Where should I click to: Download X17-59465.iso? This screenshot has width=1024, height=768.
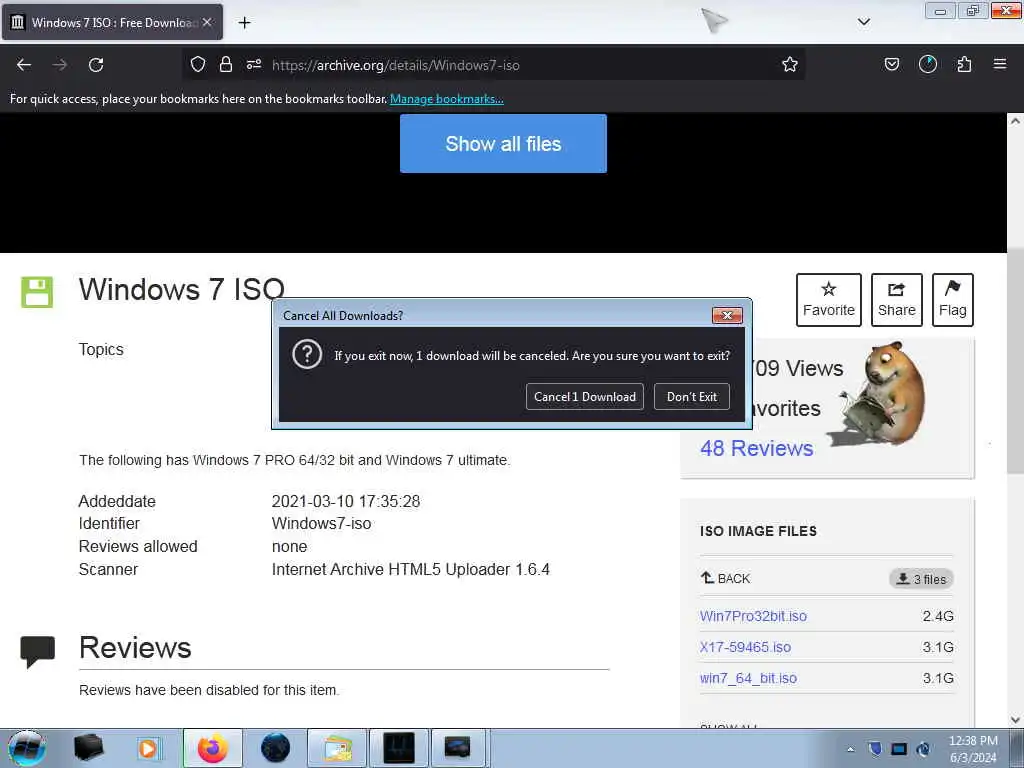tap(745, 647)
